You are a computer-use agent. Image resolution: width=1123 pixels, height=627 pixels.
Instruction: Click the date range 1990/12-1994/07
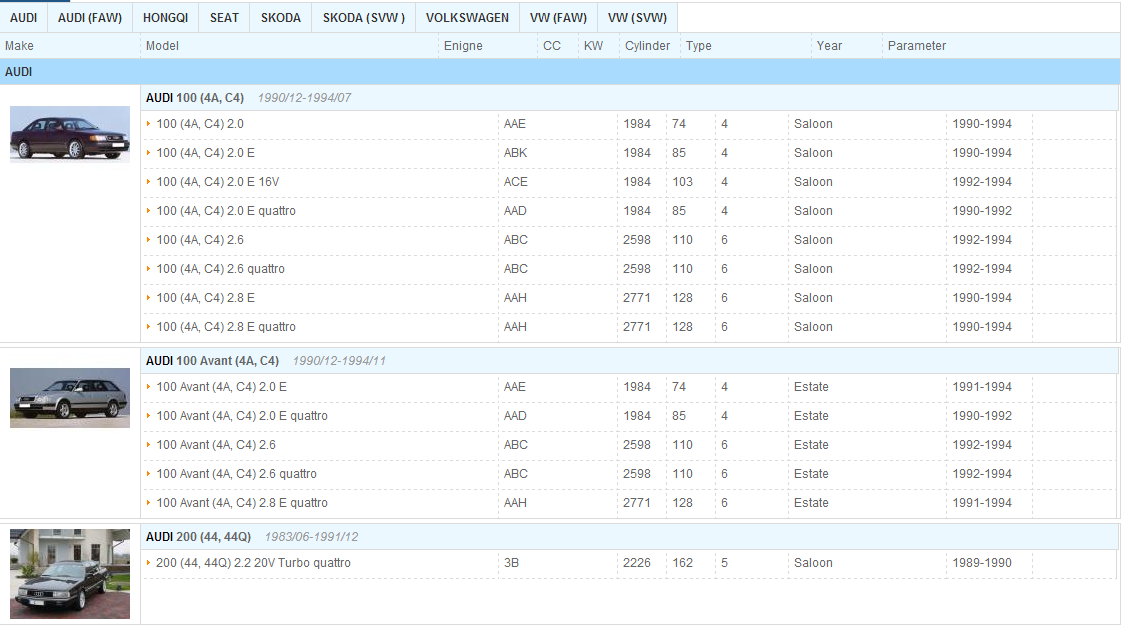[304, 98]
